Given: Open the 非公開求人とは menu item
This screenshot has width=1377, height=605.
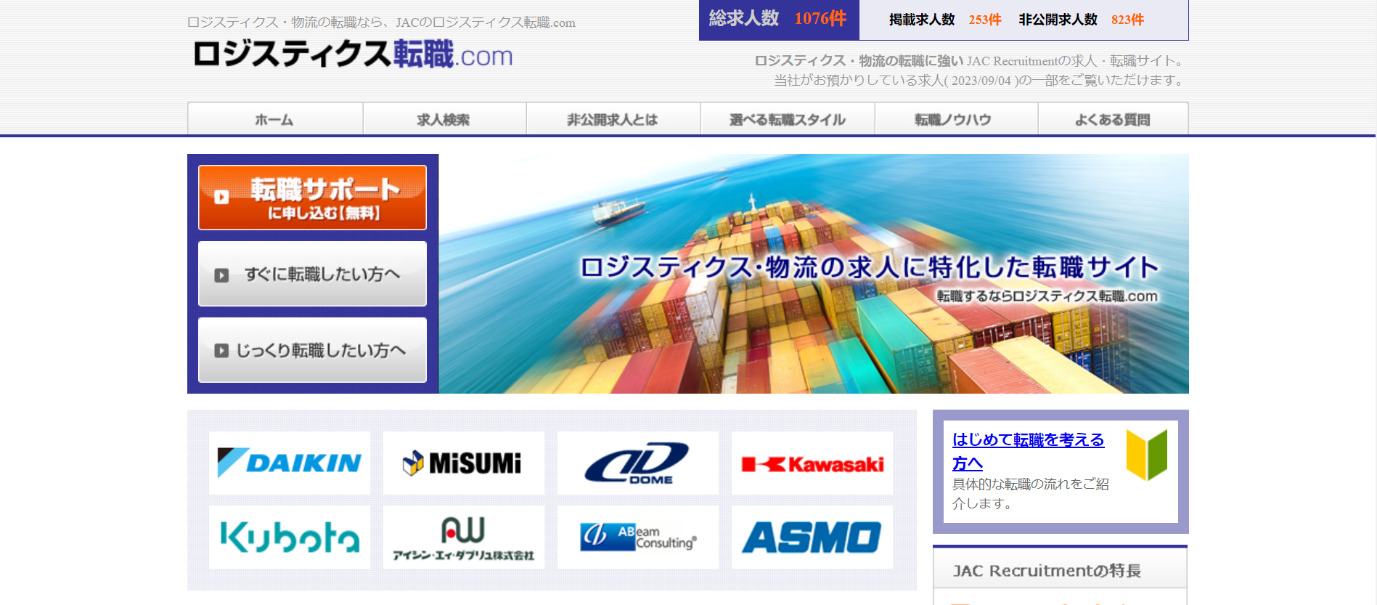Looking at the screenshot, I should (x=612, y=119).
